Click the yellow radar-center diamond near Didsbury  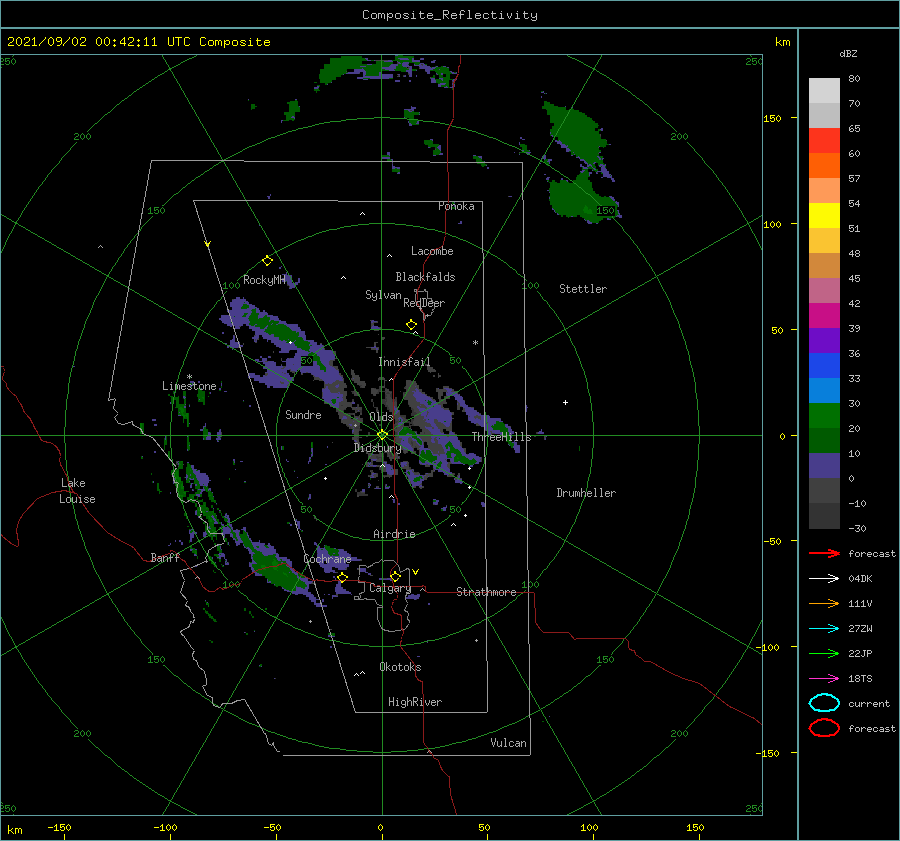[382, 435]
